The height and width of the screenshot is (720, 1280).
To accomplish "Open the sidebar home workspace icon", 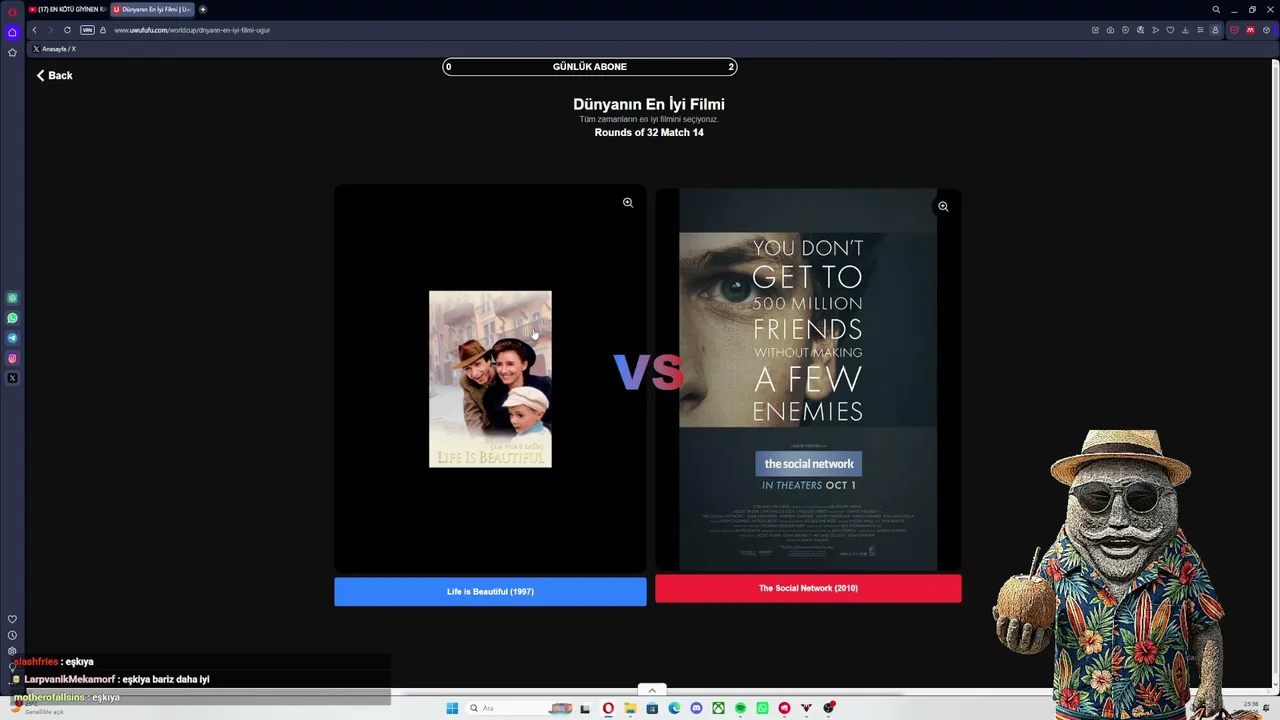I will point(12,32).
